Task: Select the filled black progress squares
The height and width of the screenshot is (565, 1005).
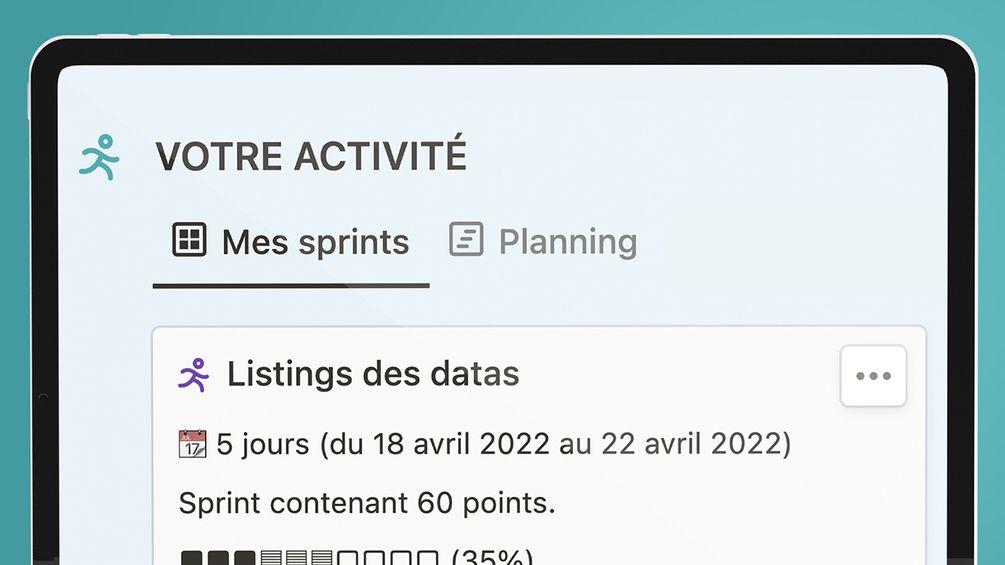Action: (218, 557)
